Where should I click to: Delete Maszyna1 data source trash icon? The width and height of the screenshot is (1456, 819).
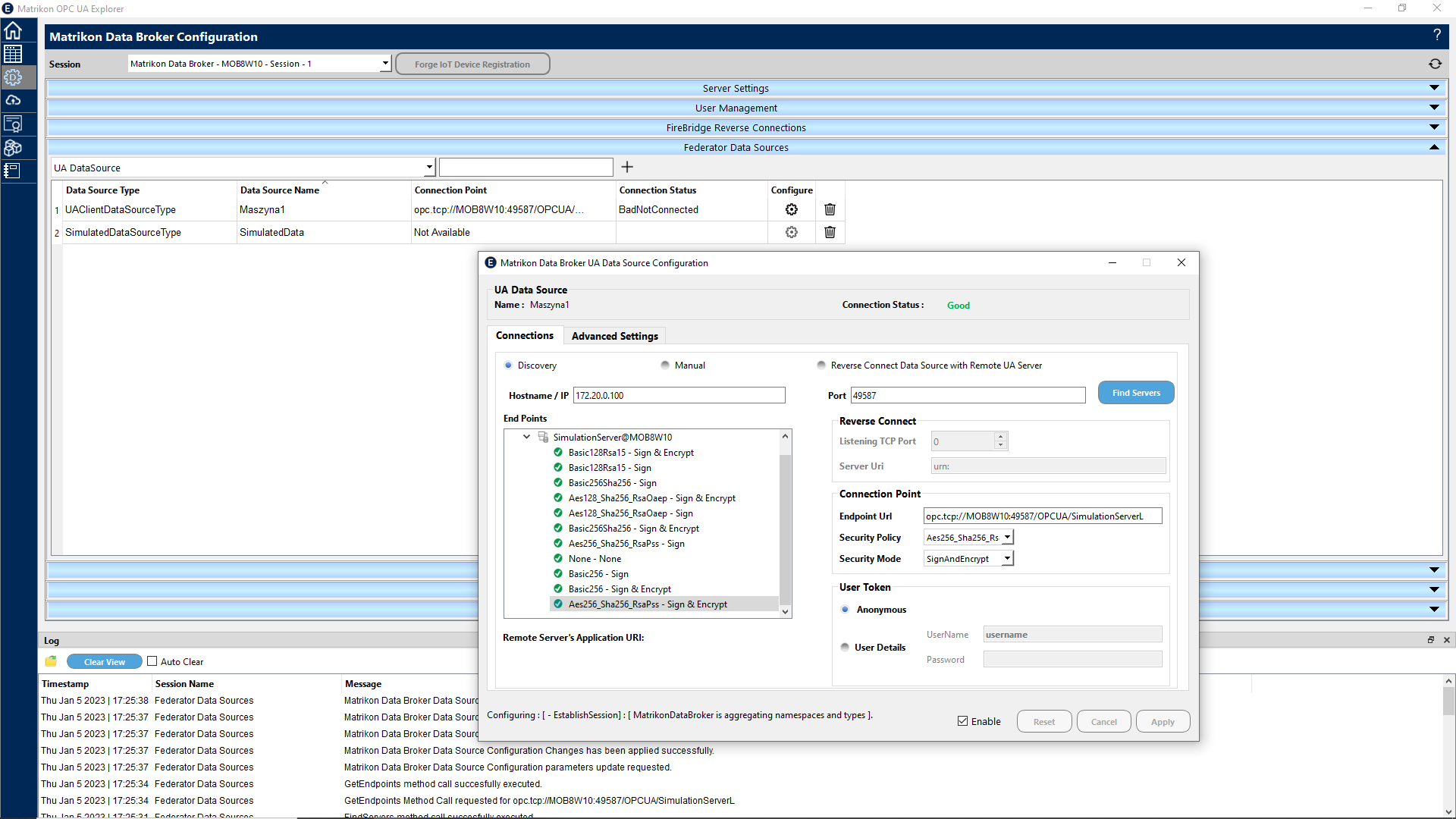[830, 209]
